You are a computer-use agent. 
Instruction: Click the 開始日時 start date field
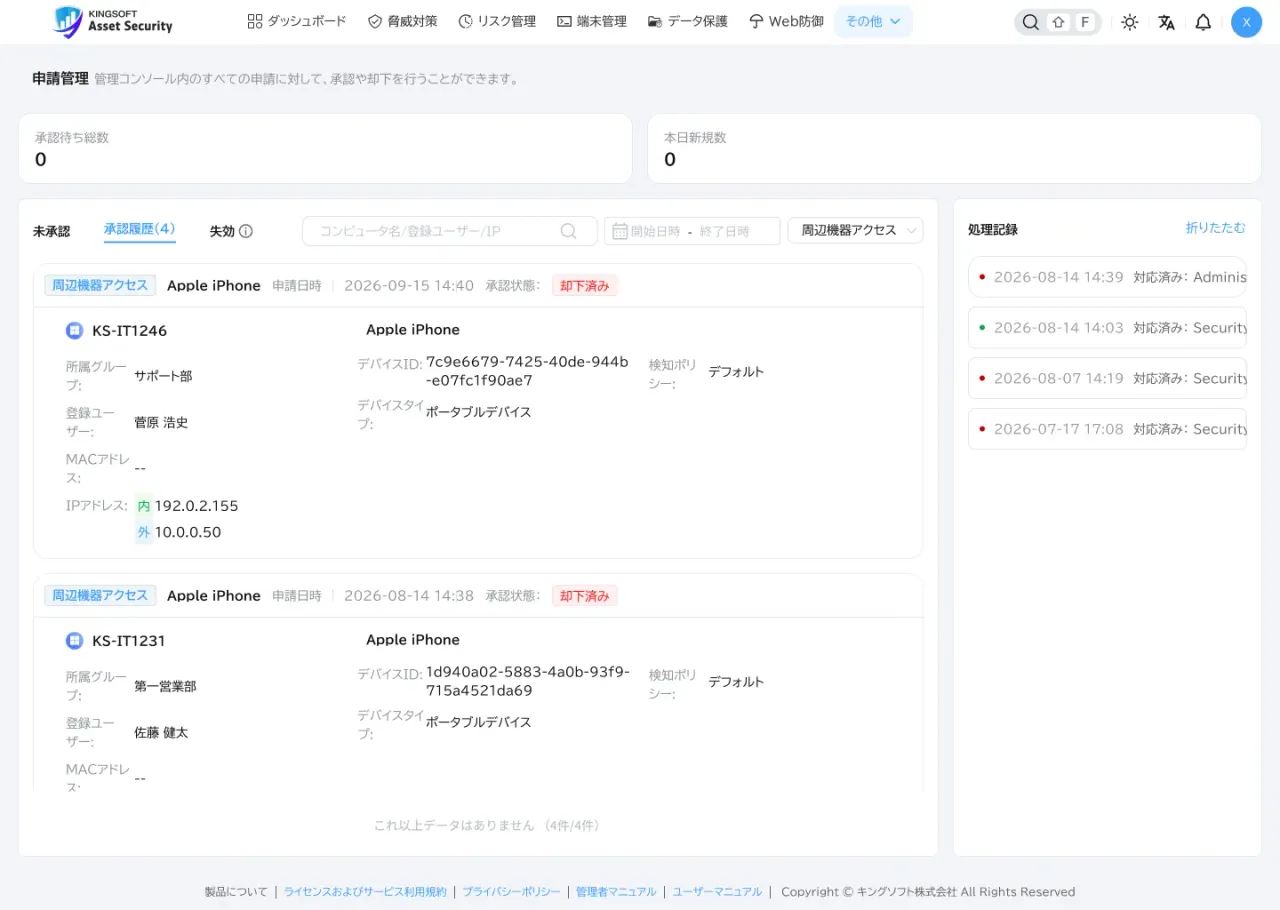(x=655, y=231)
